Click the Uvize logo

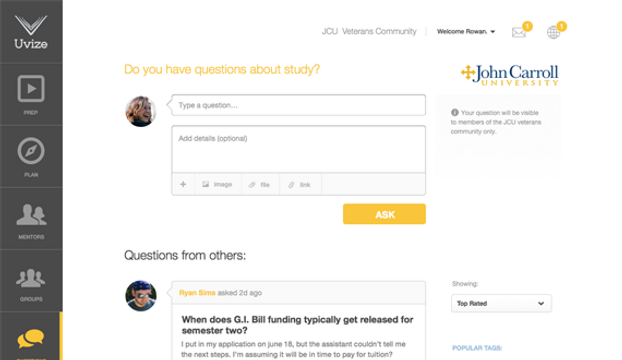coord(31,32)
